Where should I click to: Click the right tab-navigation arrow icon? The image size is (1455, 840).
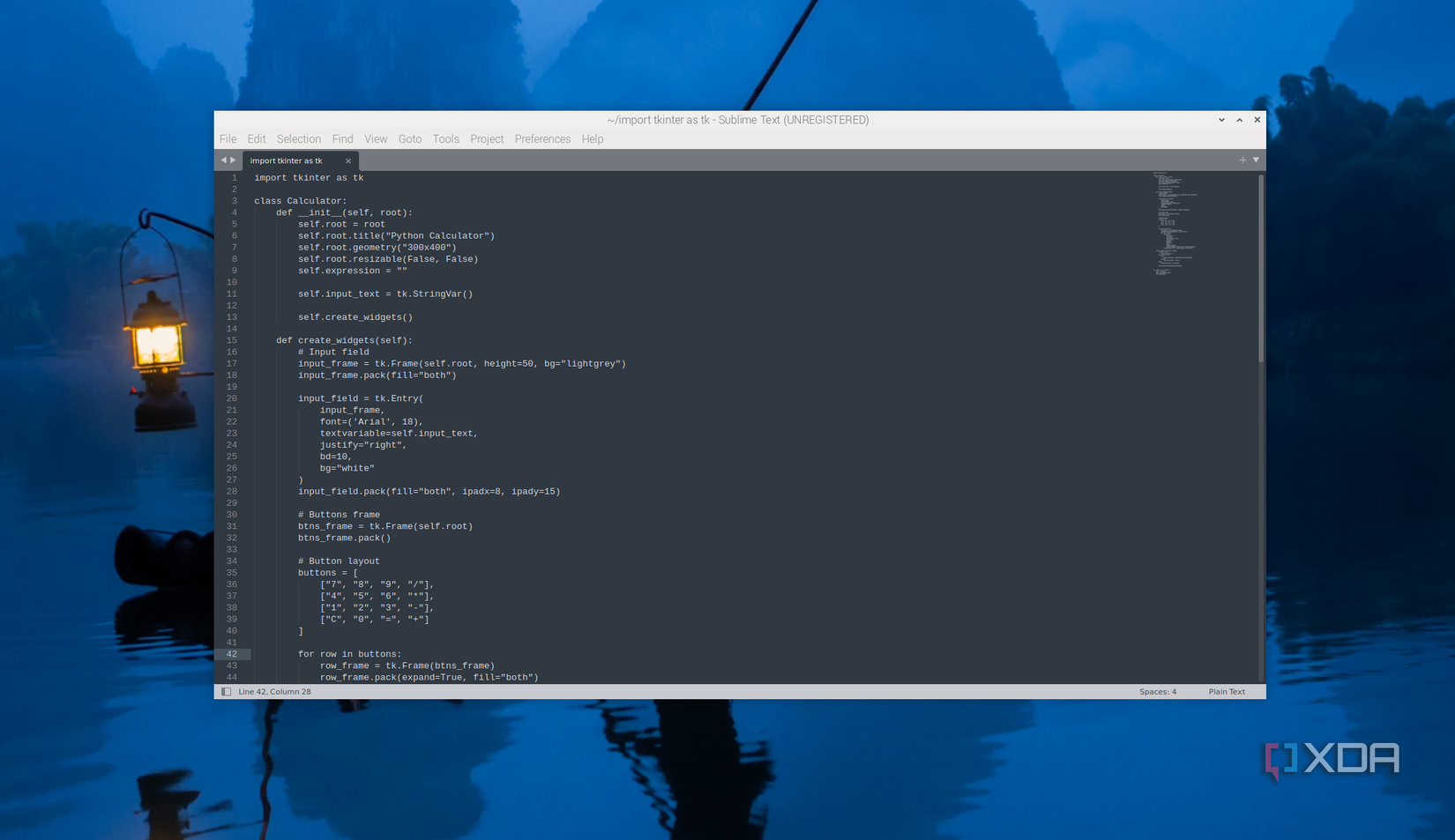point(233,160)
